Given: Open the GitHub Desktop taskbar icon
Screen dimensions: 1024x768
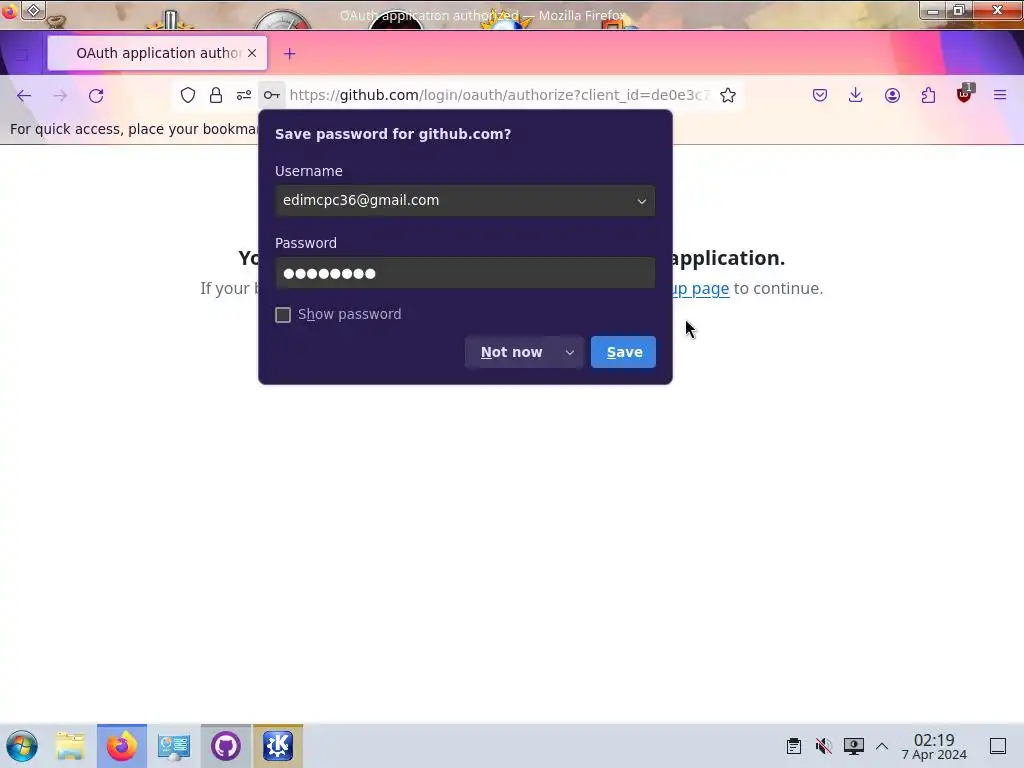Looking at the screenshot, I should pos(226,746).
